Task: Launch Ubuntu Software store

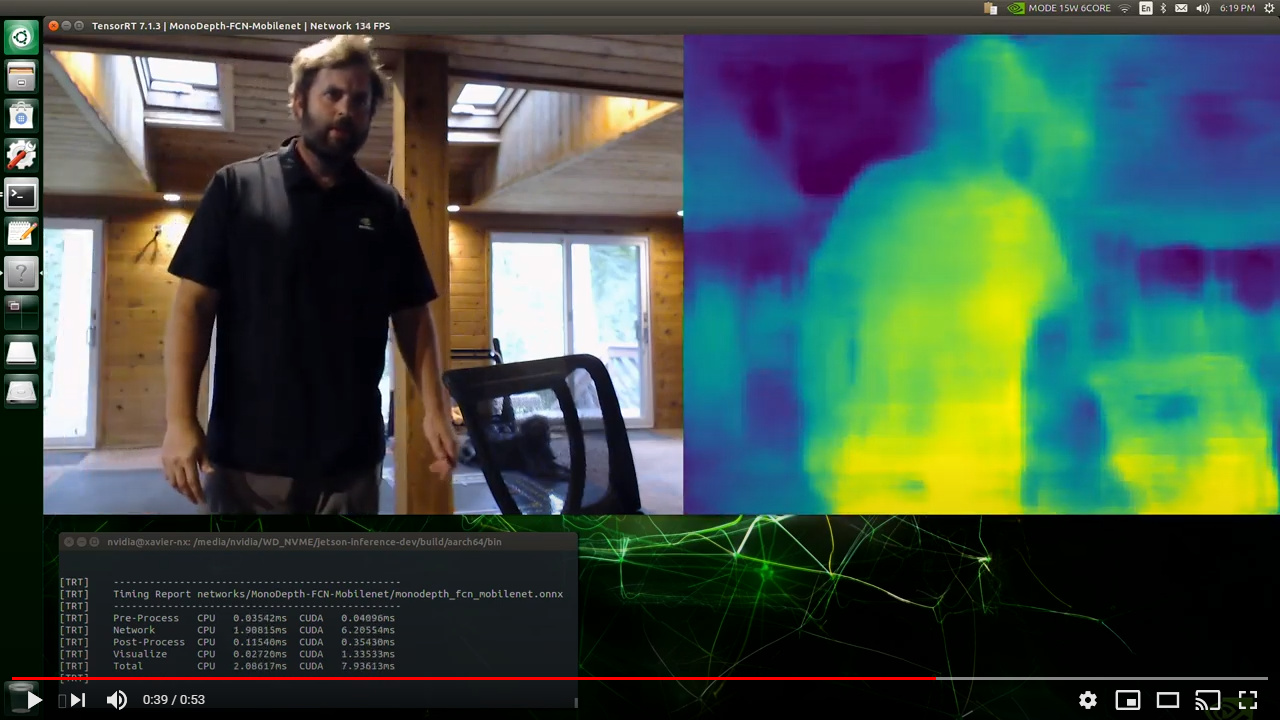Action: (x=21, y=116)
